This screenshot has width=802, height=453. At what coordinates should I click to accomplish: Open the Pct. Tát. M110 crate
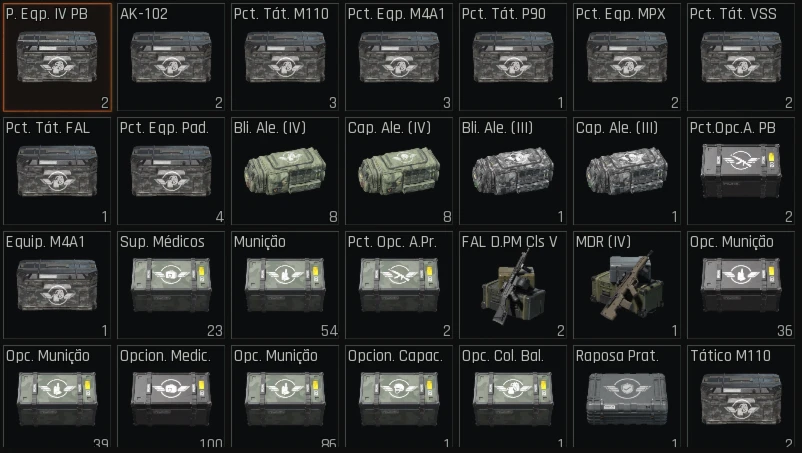pos(285,57)
